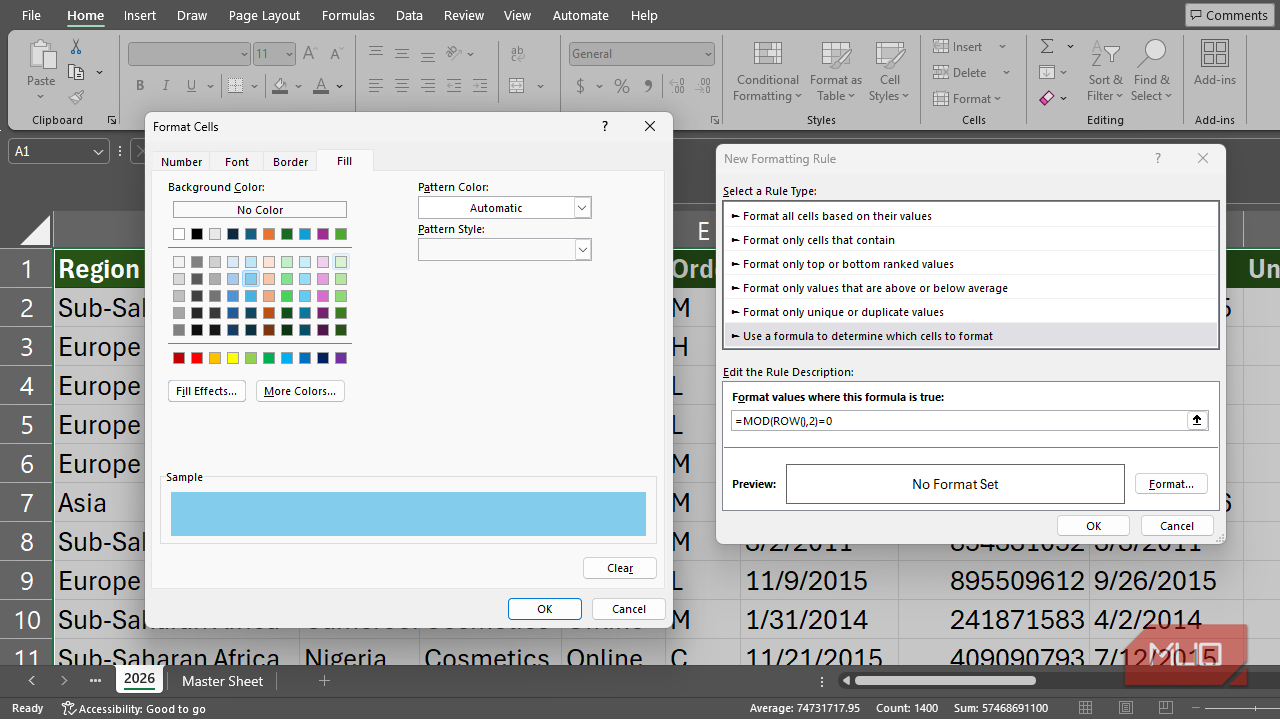Select the yellow standard color swatch
The width and height of the screenshot is (1280, 720).
[x=233, y=358]
